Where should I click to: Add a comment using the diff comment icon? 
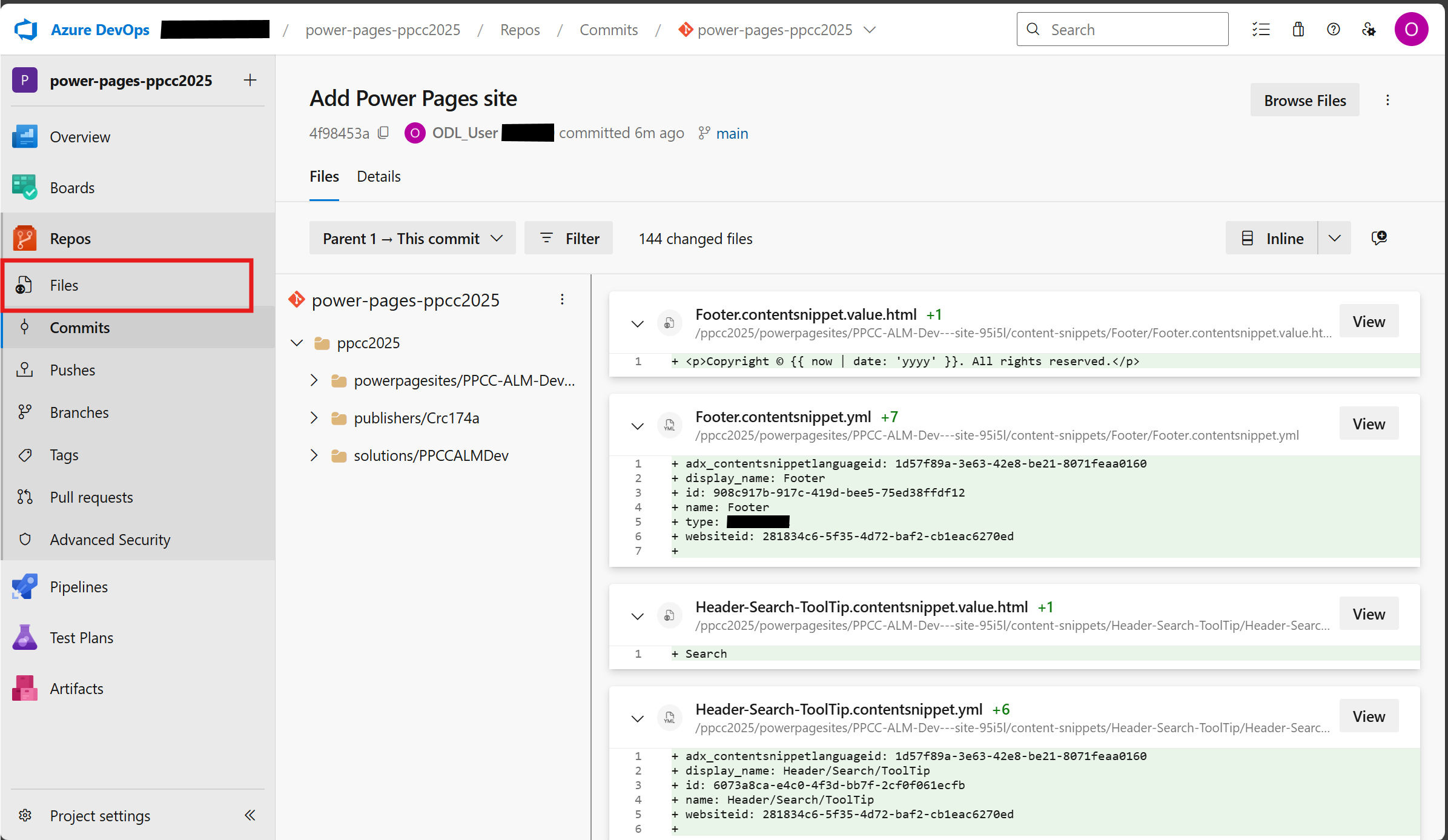[x=1380, y=237]
